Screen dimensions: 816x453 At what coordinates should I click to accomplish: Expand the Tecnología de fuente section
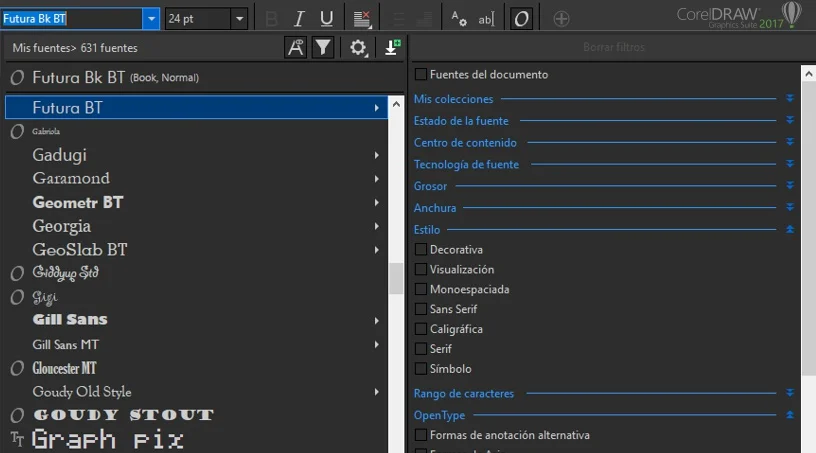[x=789, y=164]
